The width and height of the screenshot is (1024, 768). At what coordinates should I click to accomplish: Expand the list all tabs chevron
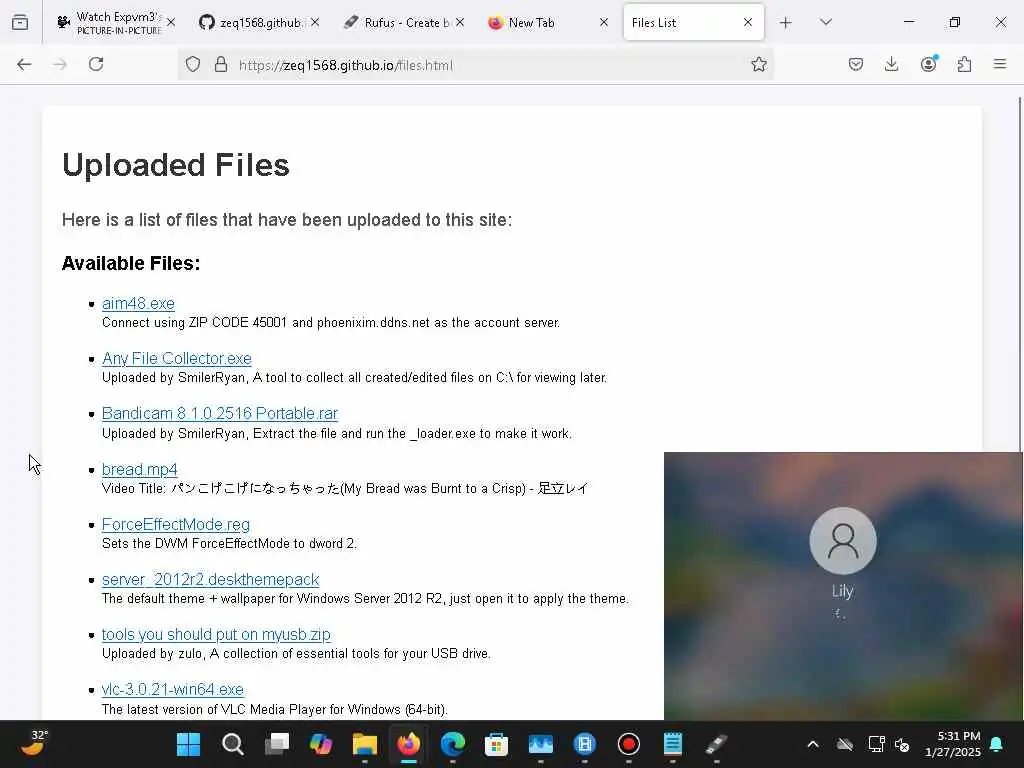pos(825,22)
